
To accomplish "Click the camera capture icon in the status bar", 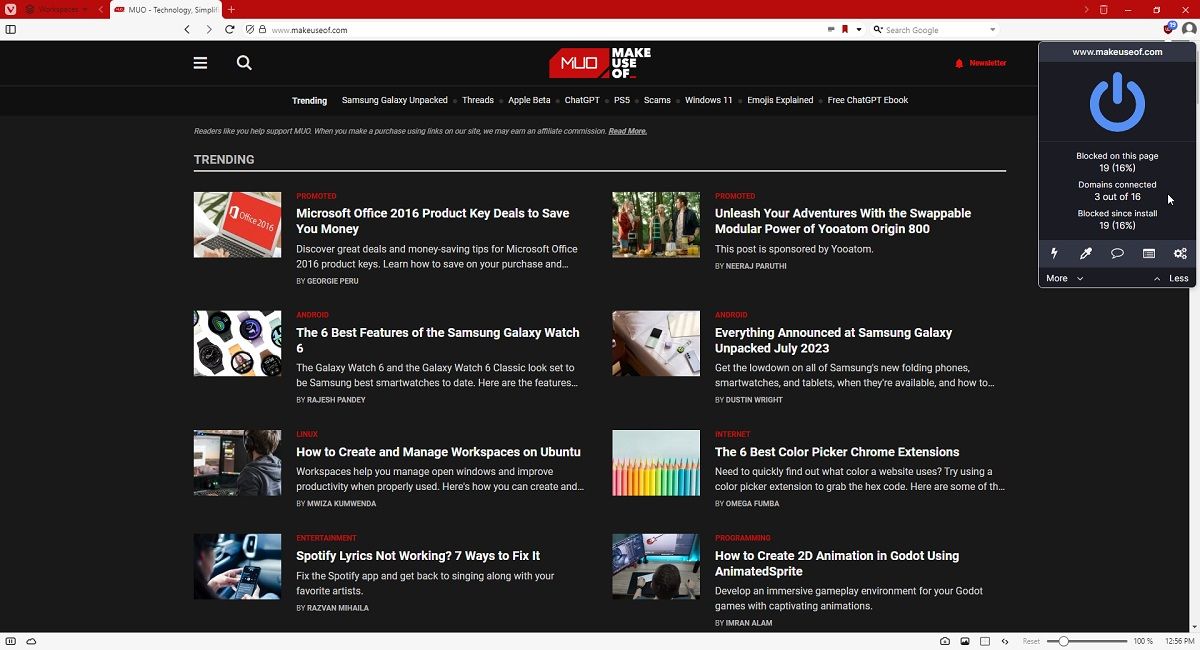I will [x=944, y=641].
